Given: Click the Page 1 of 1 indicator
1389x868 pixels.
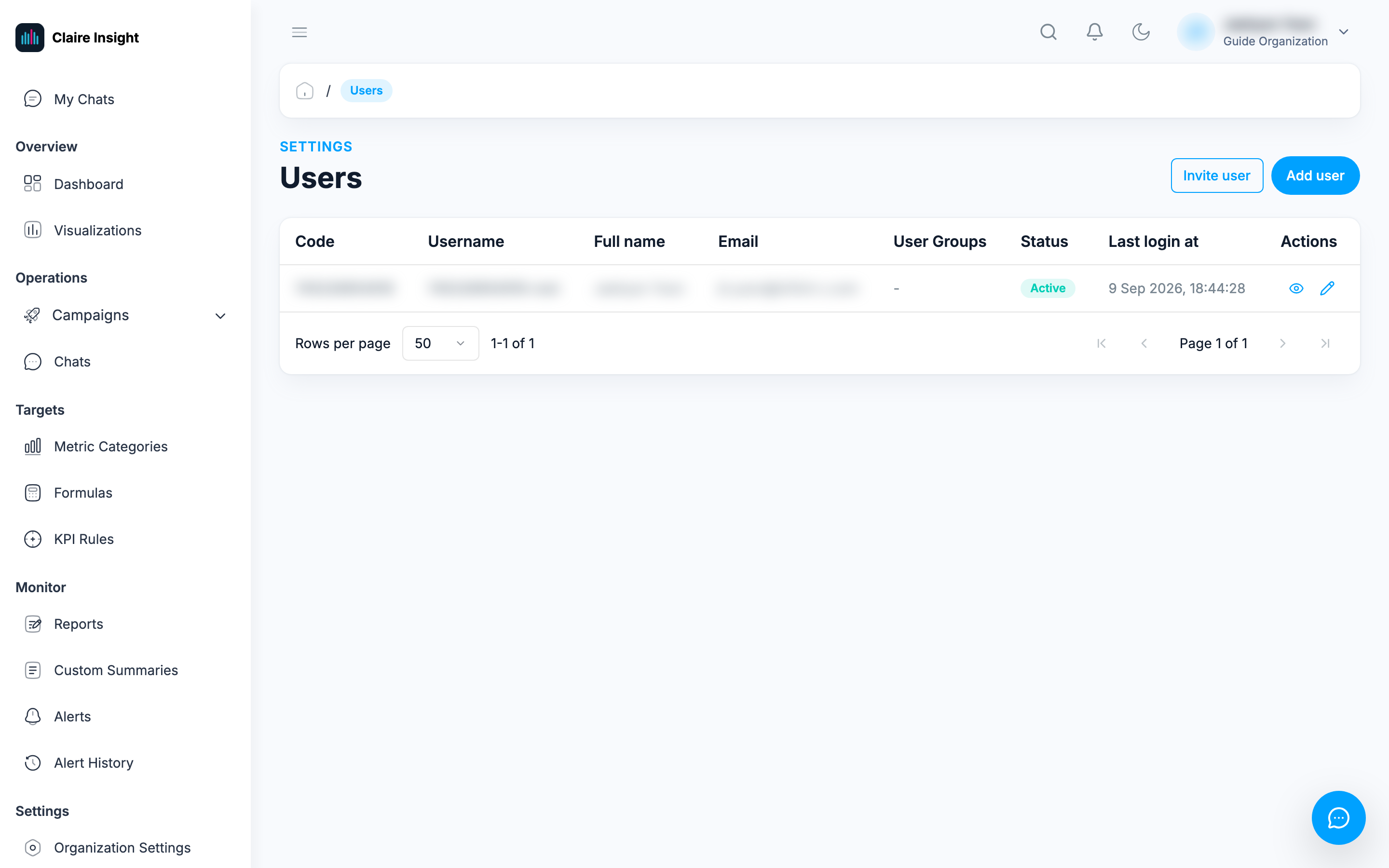Looking at the screenshot, I should [x=1213, y=343].
